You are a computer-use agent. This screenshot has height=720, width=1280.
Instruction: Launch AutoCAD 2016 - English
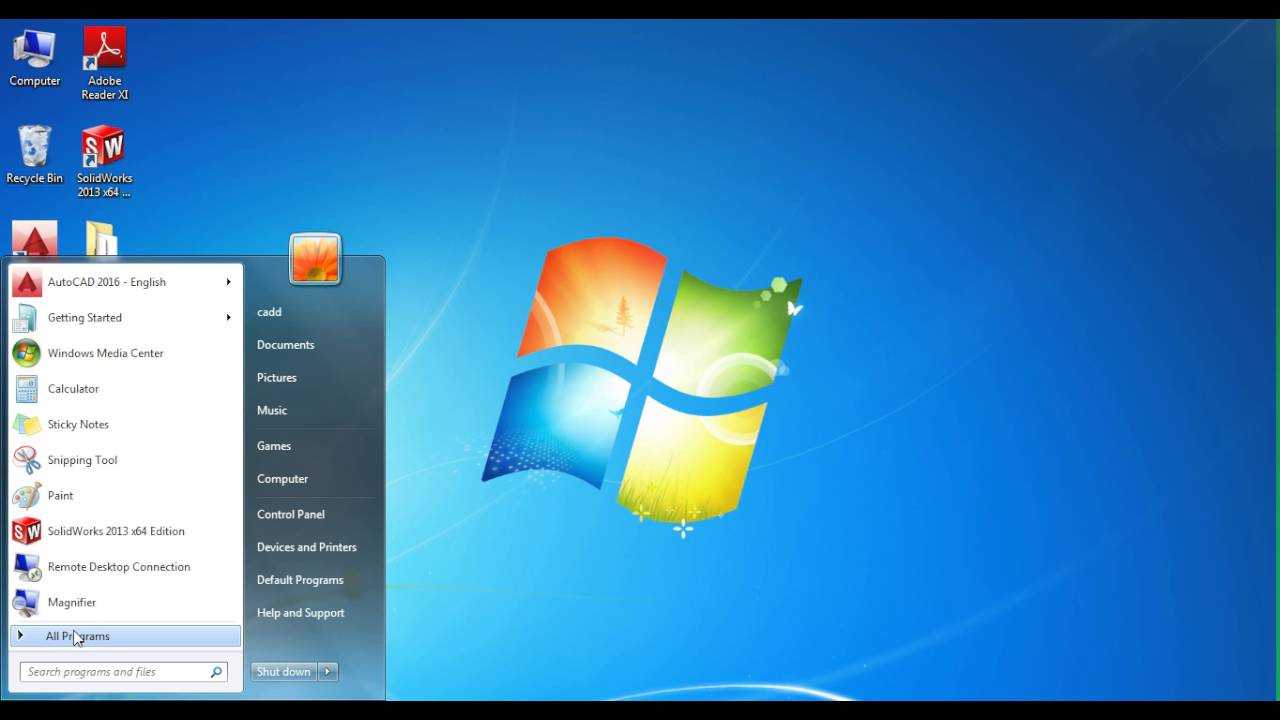coord(125,282)
